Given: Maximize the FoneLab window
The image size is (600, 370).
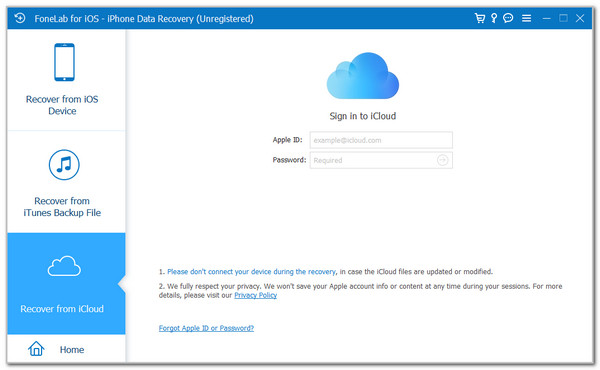Looking at the screenshot, I should coord(563,18).
